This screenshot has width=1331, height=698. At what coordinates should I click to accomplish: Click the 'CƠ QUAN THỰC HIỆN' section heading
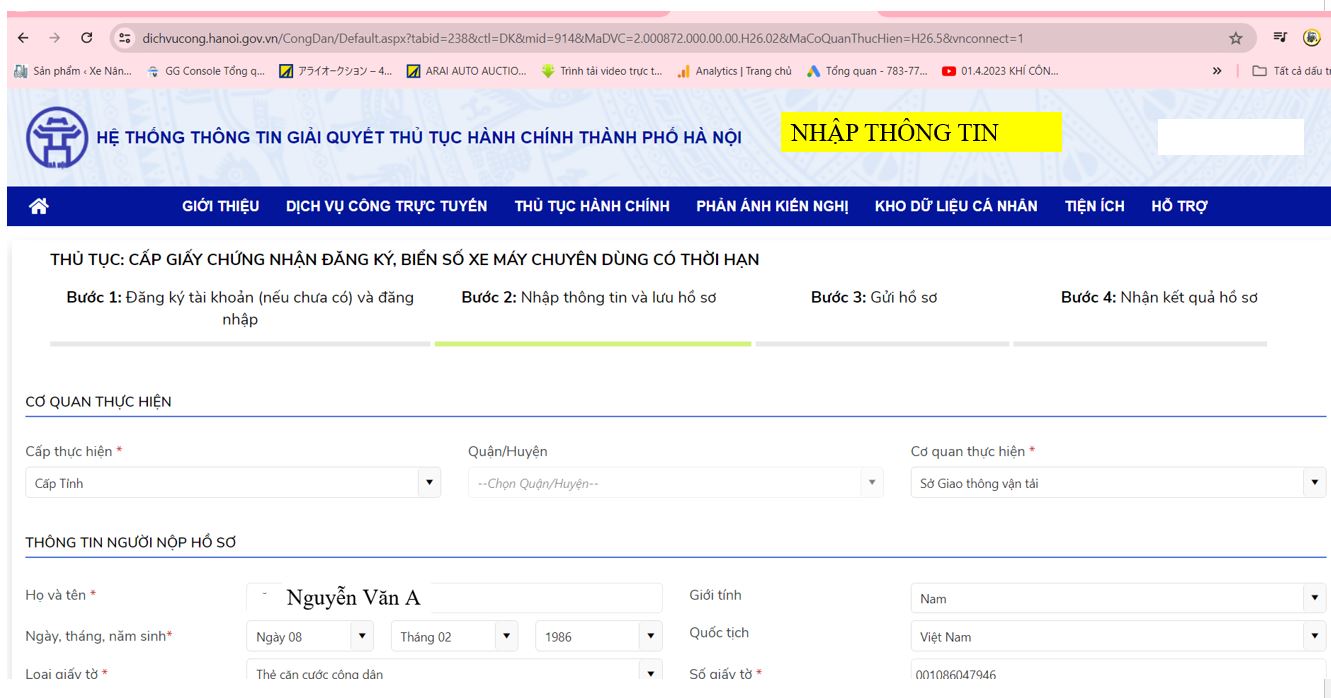(98, 402)
